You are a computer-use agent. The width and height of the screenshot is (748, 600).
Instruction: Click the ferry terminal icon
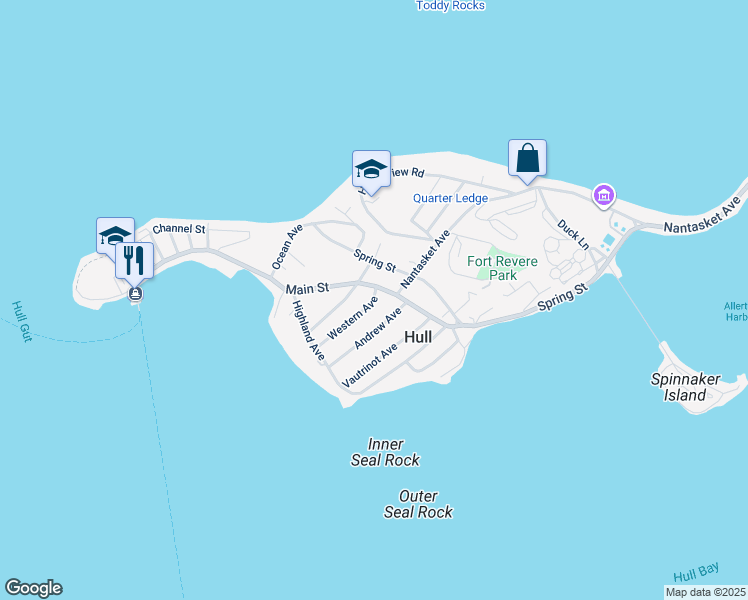135,294
